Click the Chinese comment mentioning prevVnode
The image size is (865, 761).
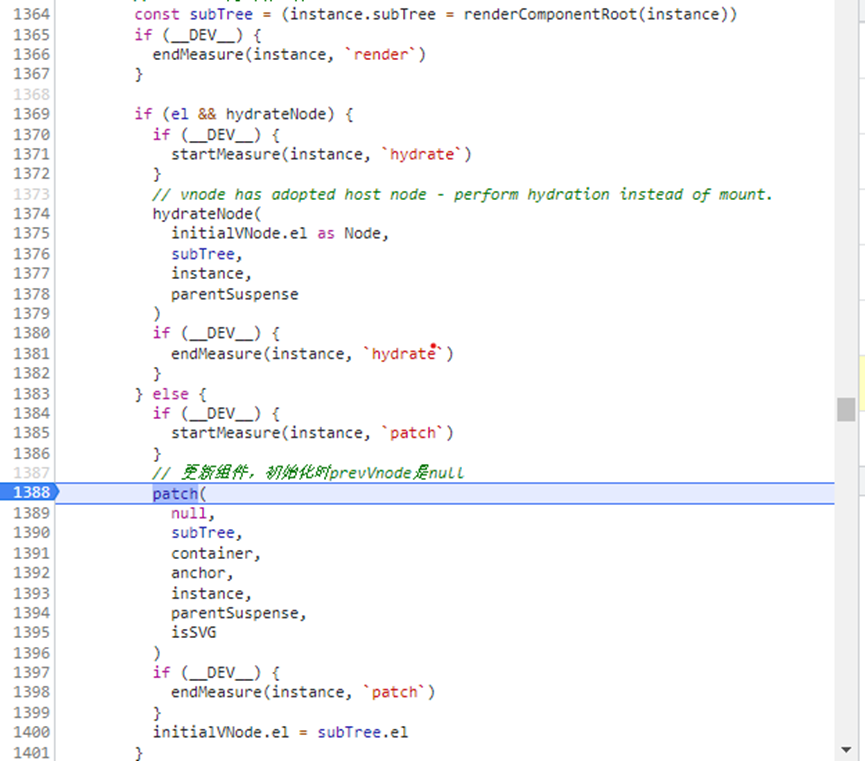click(308, 473)
